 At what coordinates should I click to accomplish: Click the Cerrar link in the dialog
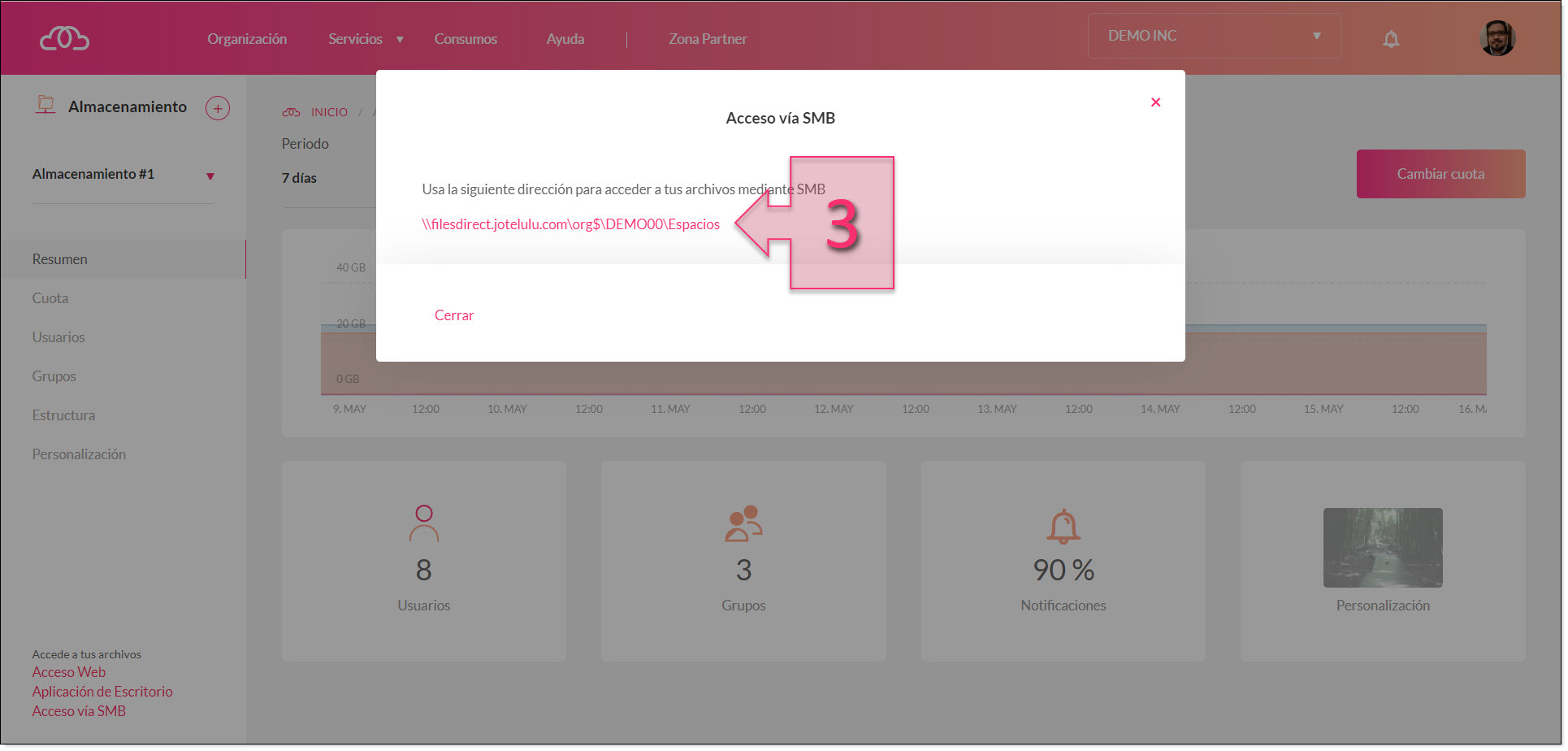[453, 315]
